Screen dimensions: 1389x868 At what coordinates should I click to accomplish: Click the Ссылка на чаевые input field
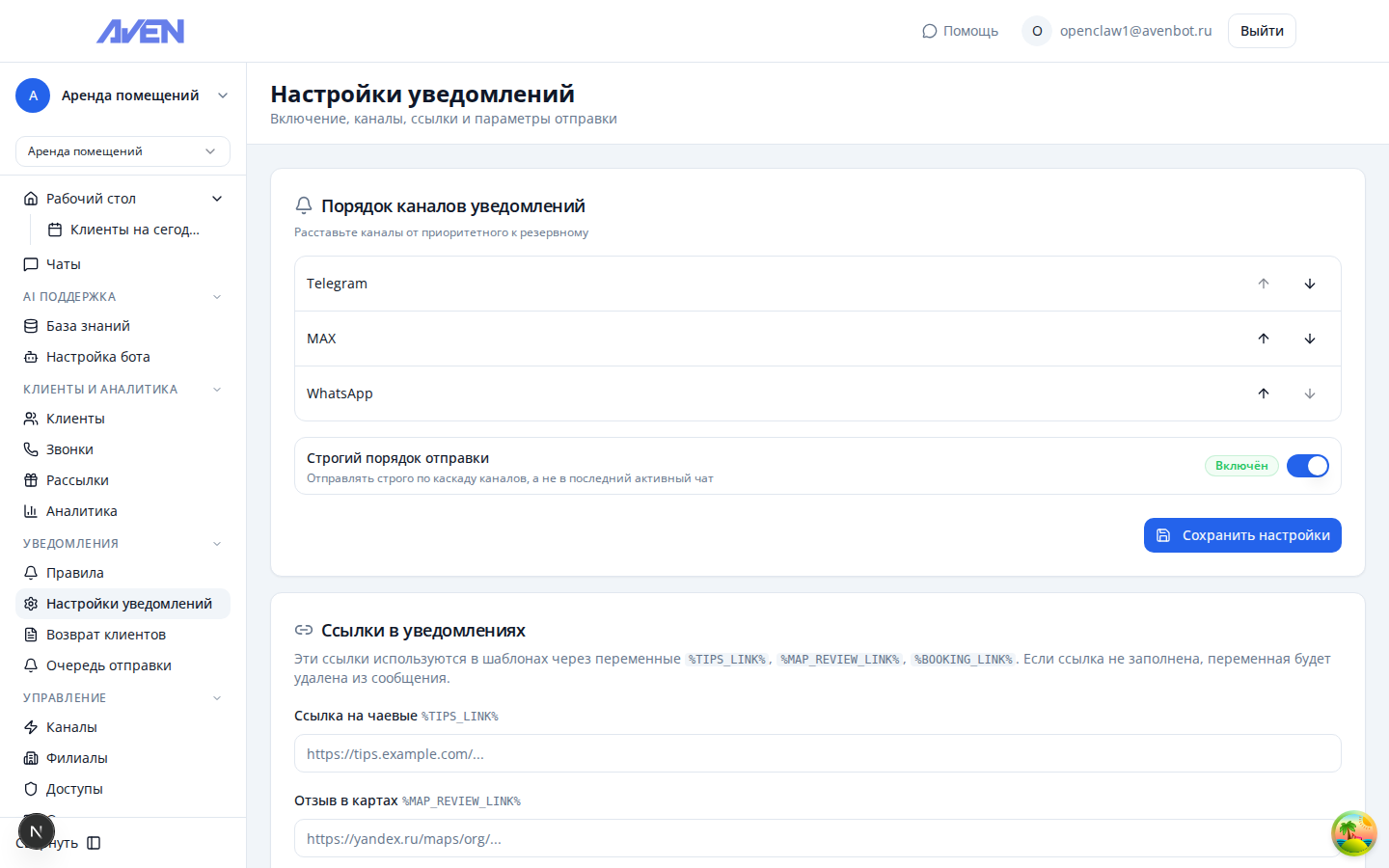pos(816,753)
